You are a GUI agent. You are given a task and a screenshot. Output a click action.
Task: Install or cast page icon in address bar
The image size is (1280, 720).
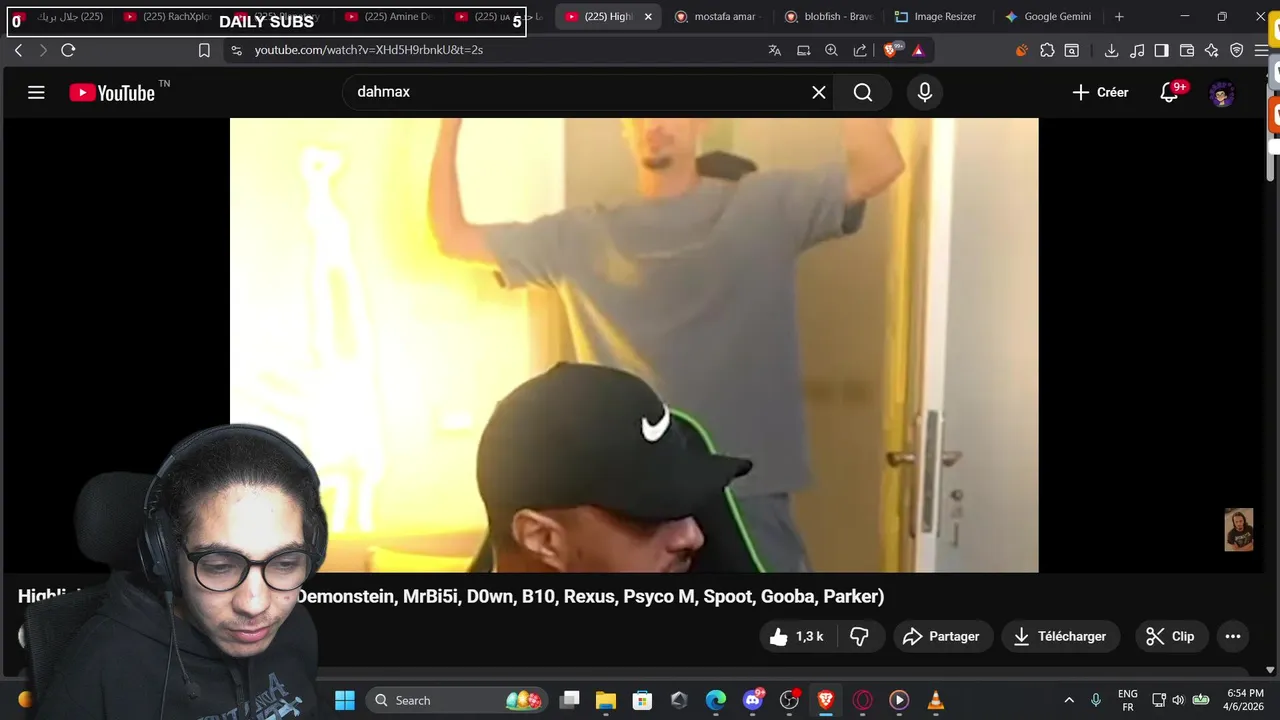[x=803, y=50]
